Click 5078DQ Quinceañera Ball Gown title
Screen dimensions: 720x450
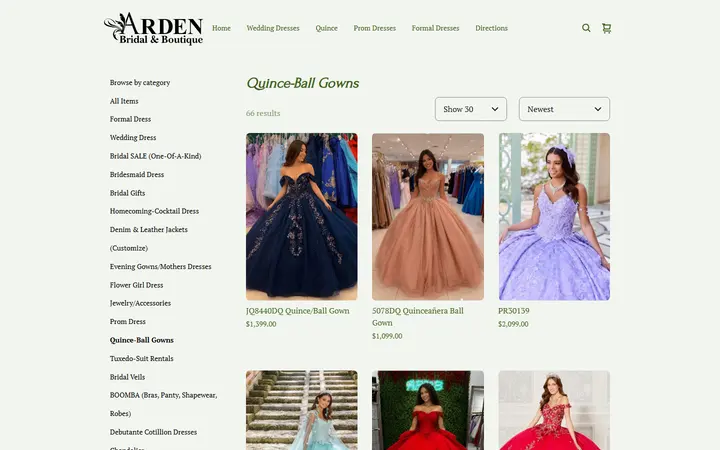point(418,317)
